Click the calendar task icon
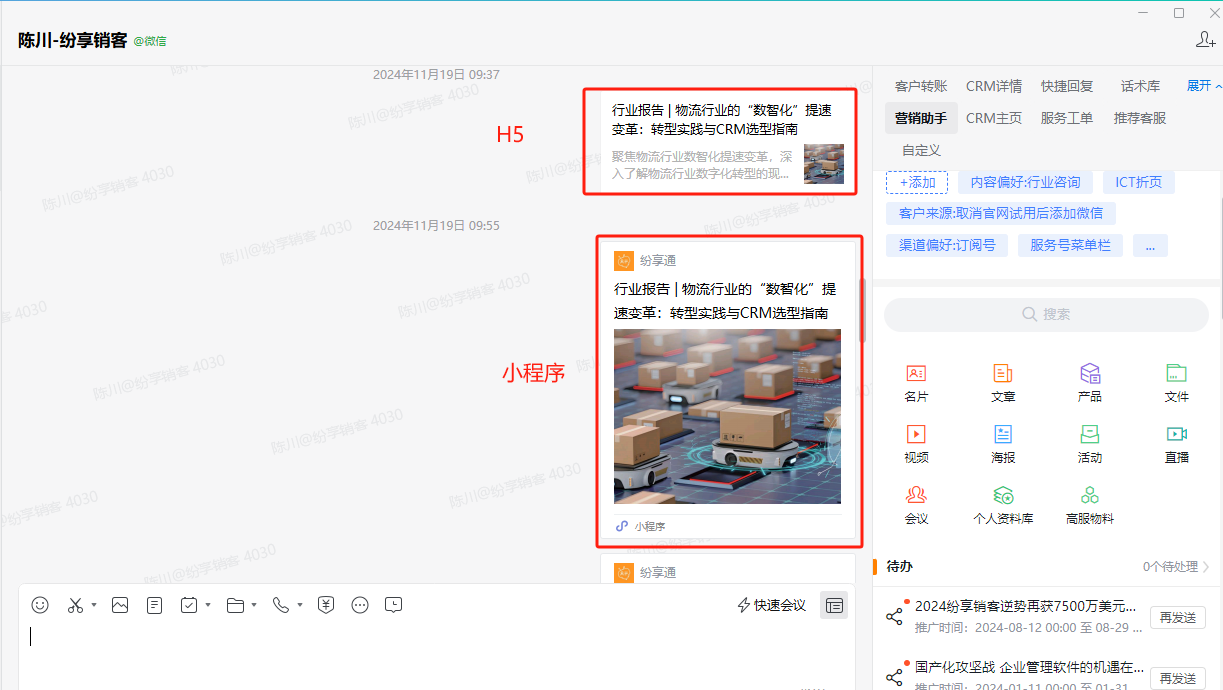The image size is (1223, 690). [x=189, y=605]
